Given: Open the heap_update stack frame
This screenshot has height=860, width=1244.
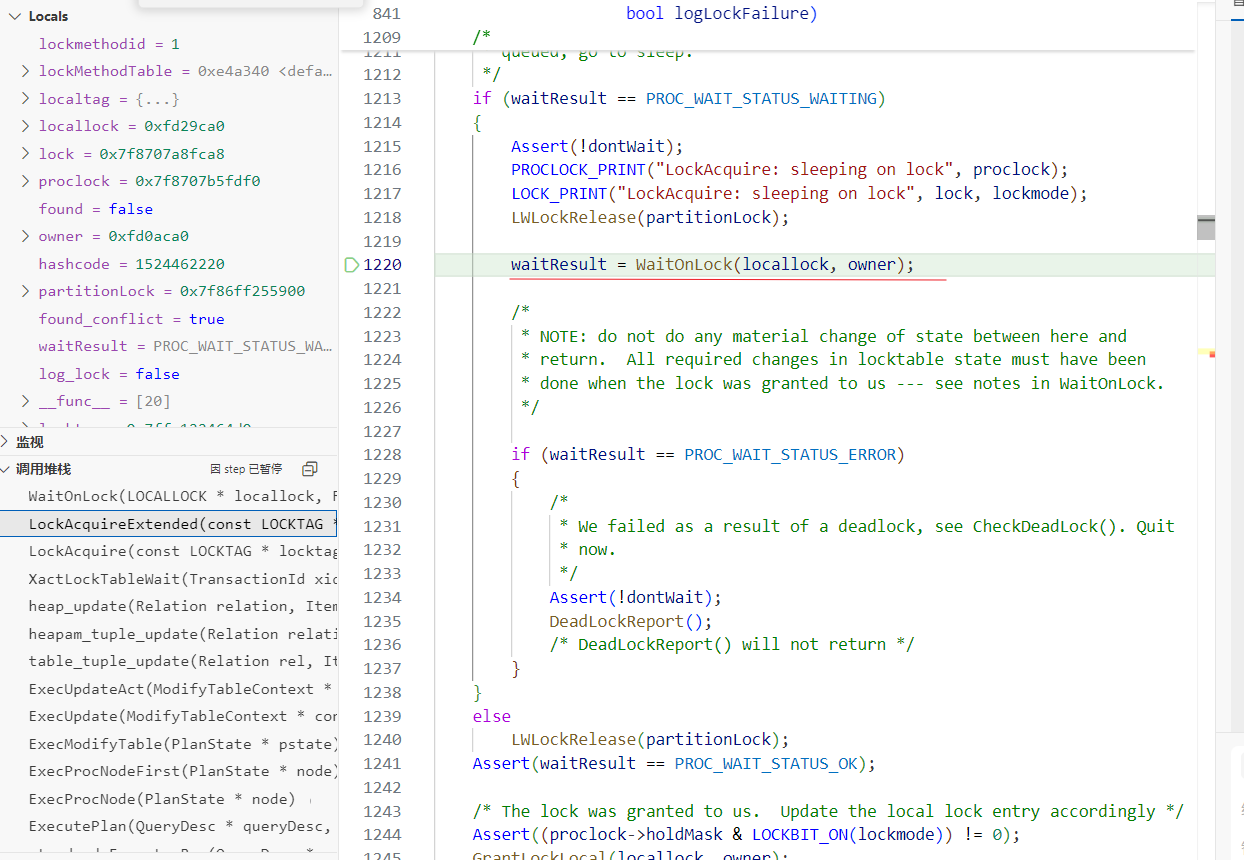Looking at the screenshot, I should 180,607.
